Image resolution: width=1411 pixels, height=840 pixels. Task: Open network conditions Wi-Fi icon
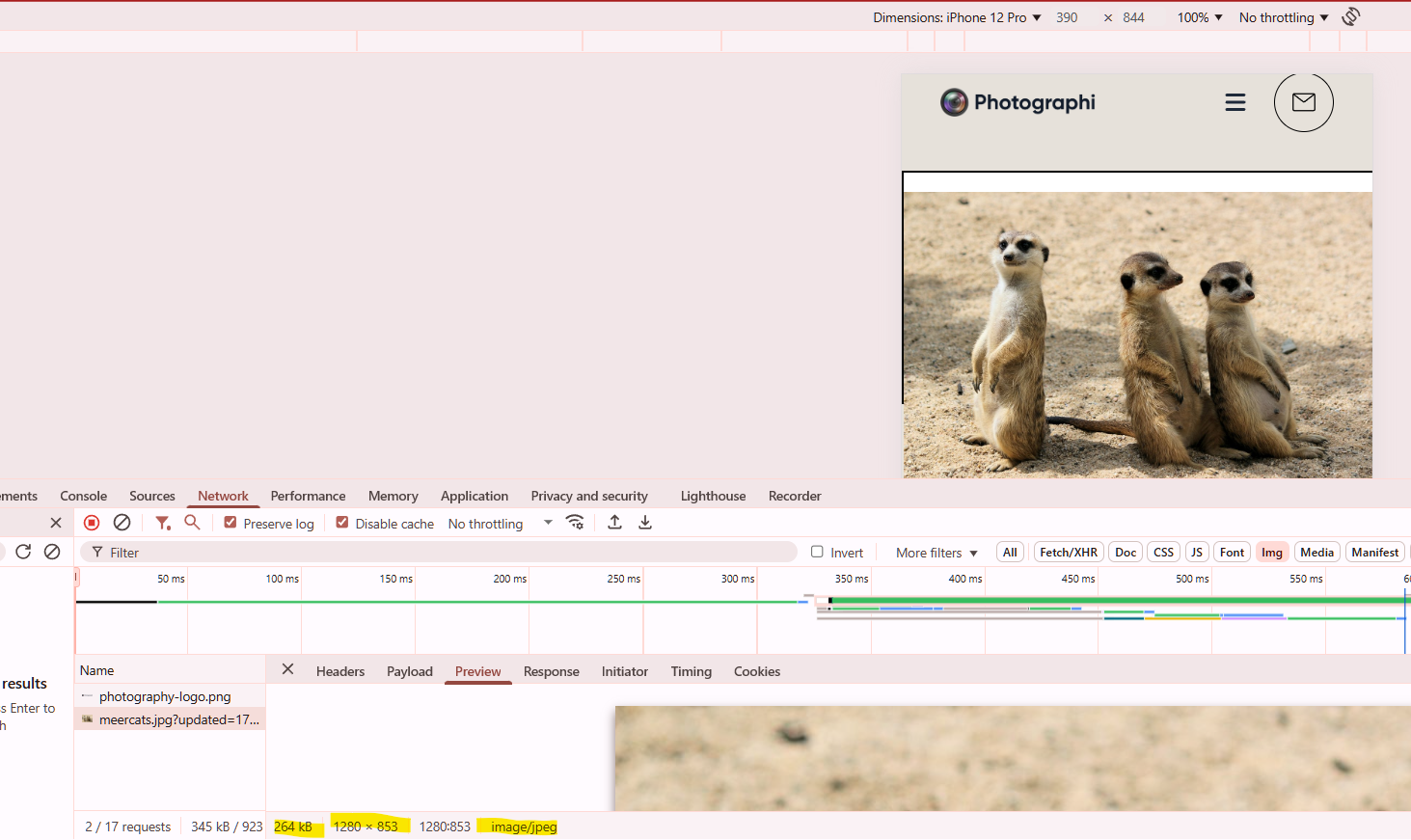coord(575,523)
